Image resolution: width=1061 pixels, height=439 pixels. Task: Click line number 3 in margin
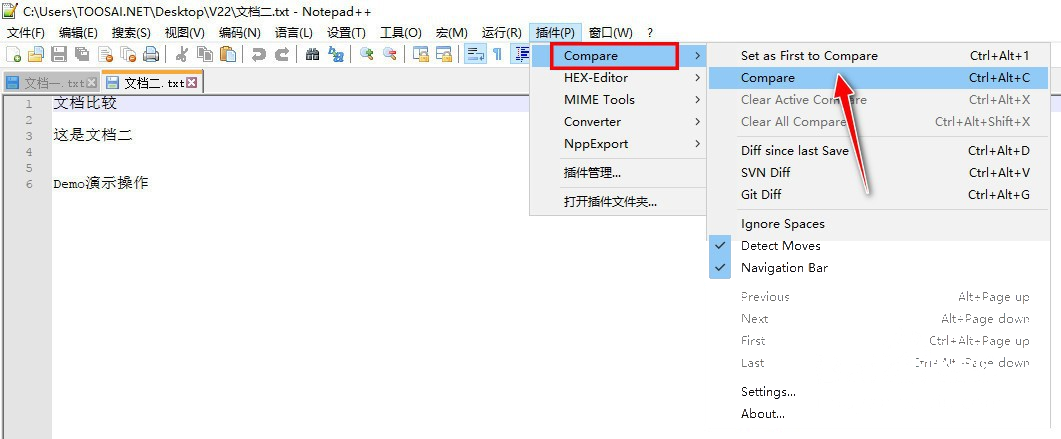(x=29, y=136)
